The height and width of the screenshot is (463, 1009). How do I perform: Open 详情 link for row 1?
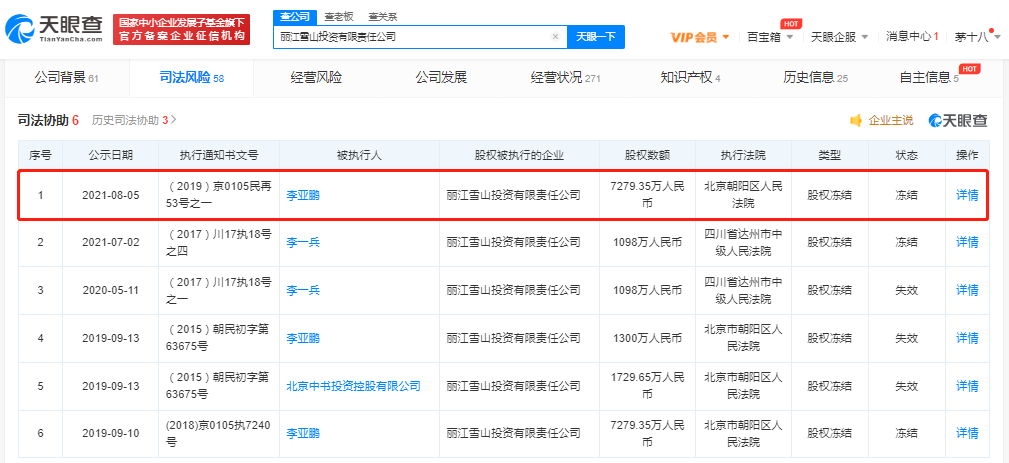click(967, 195)
